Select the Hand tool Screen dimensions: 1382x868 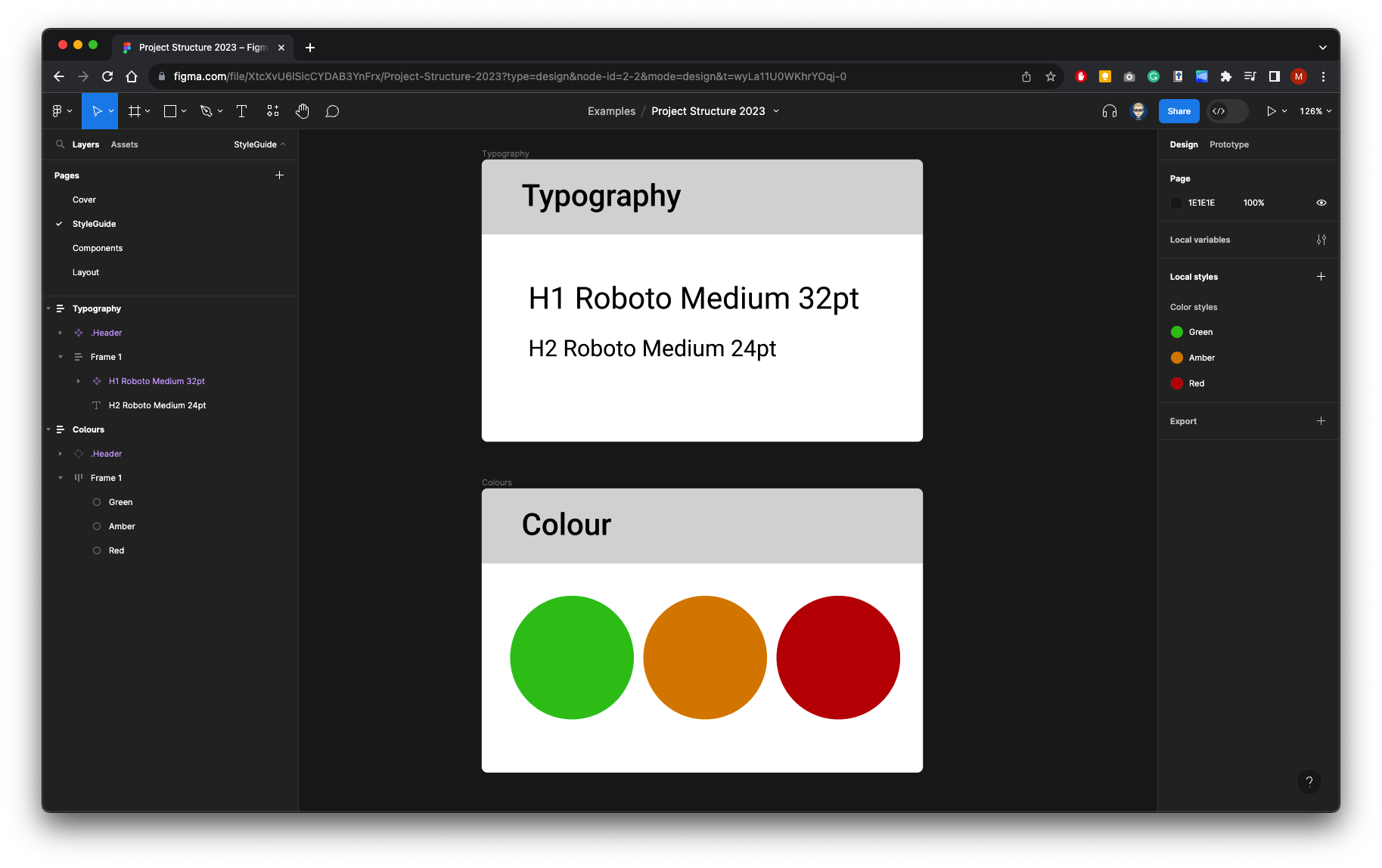tap(303, 111)
